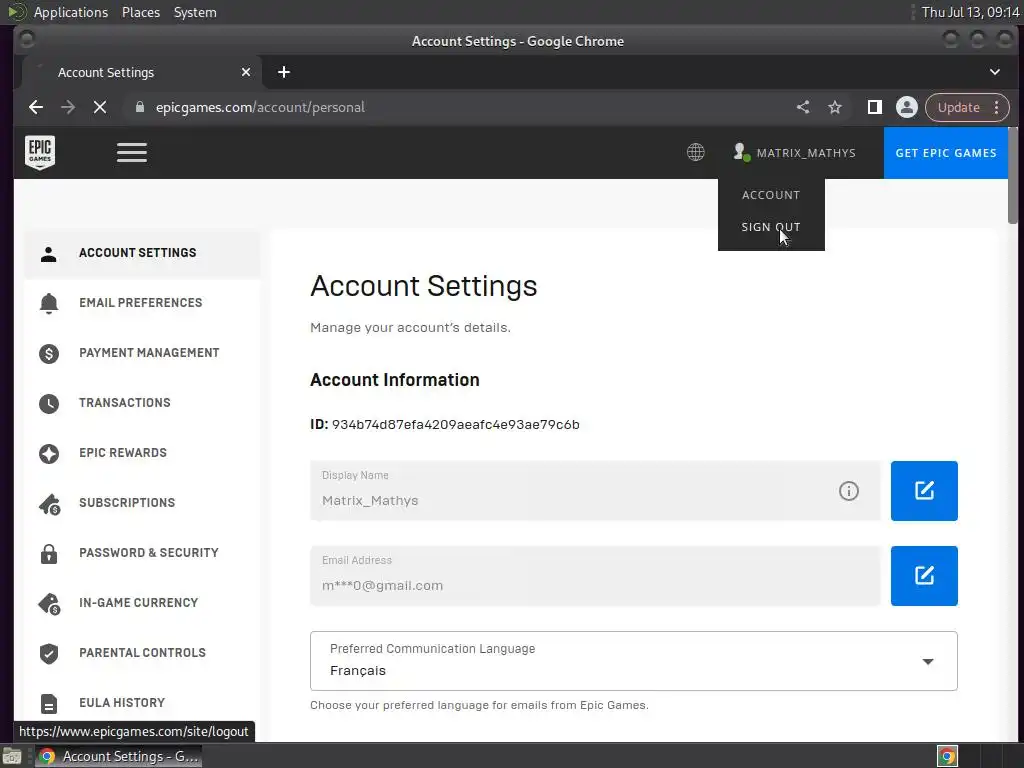1024x768 pixels.
Task: Click the Display Name info icon
Action: click(848, 491)
